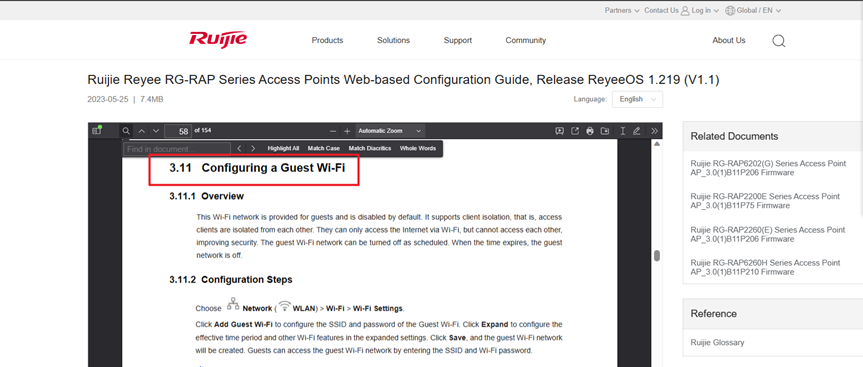Toggle Highlight All option
This screenshot has height=367, width=863.
tap(283, 149)
